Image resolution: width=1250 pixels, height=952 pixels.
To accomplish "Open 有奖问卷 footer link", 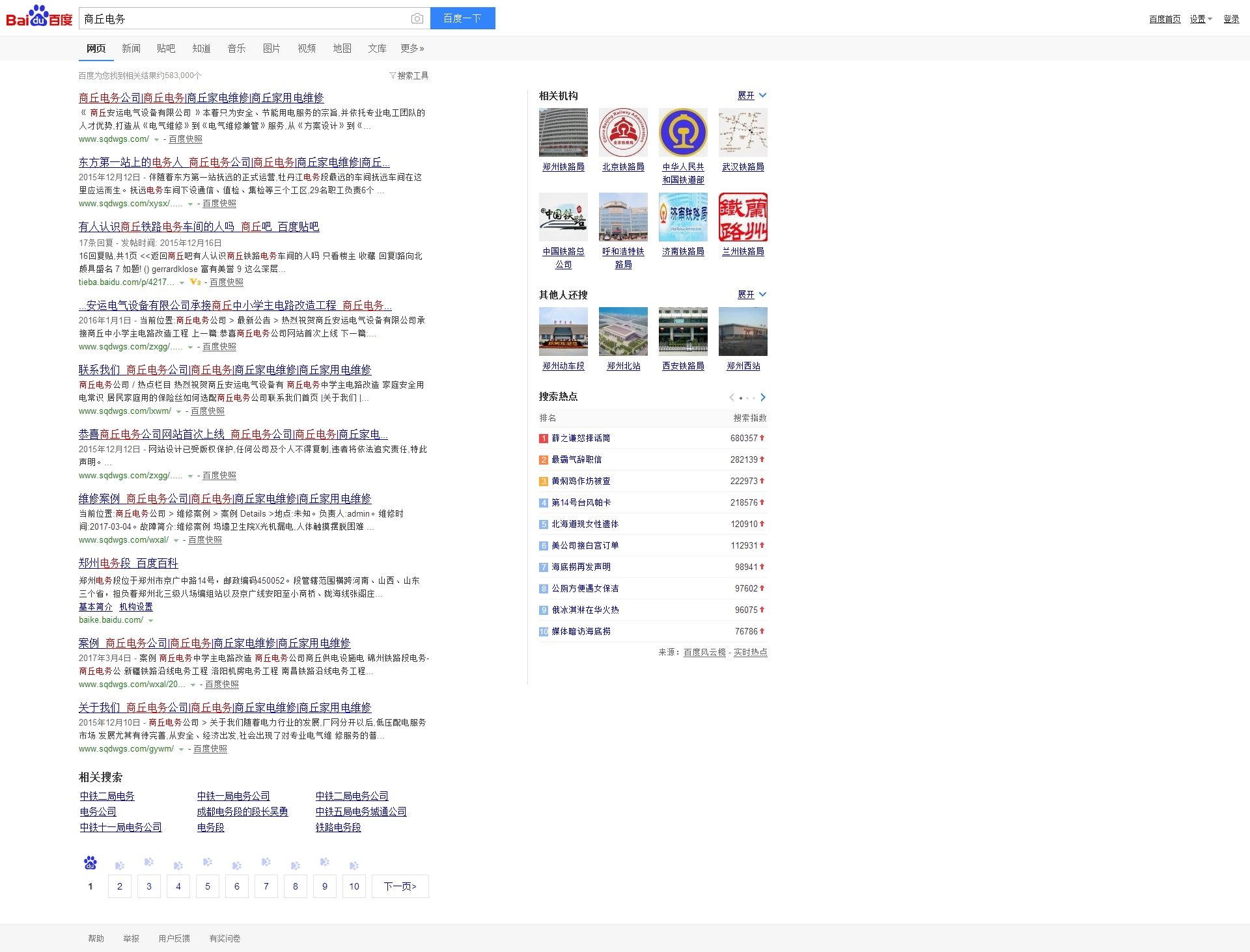I will pyautogui.click(x=225, y=938).
